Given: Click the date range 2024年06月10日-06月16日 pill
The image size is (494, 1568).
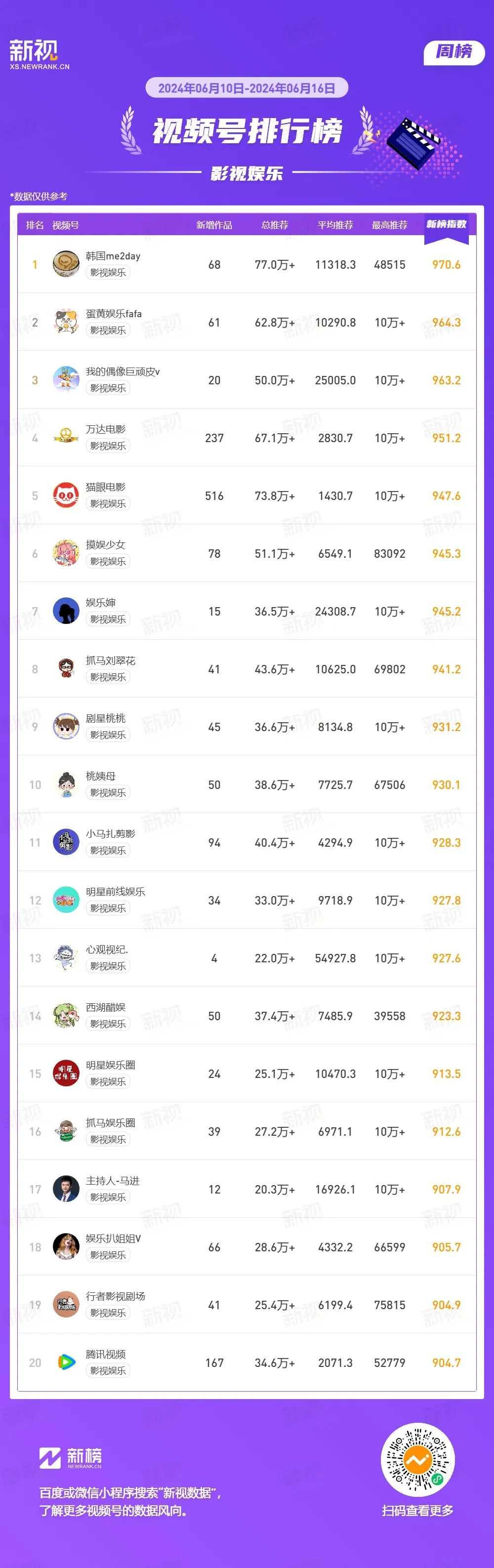Looking at the screenshot, I should (247, 88).
